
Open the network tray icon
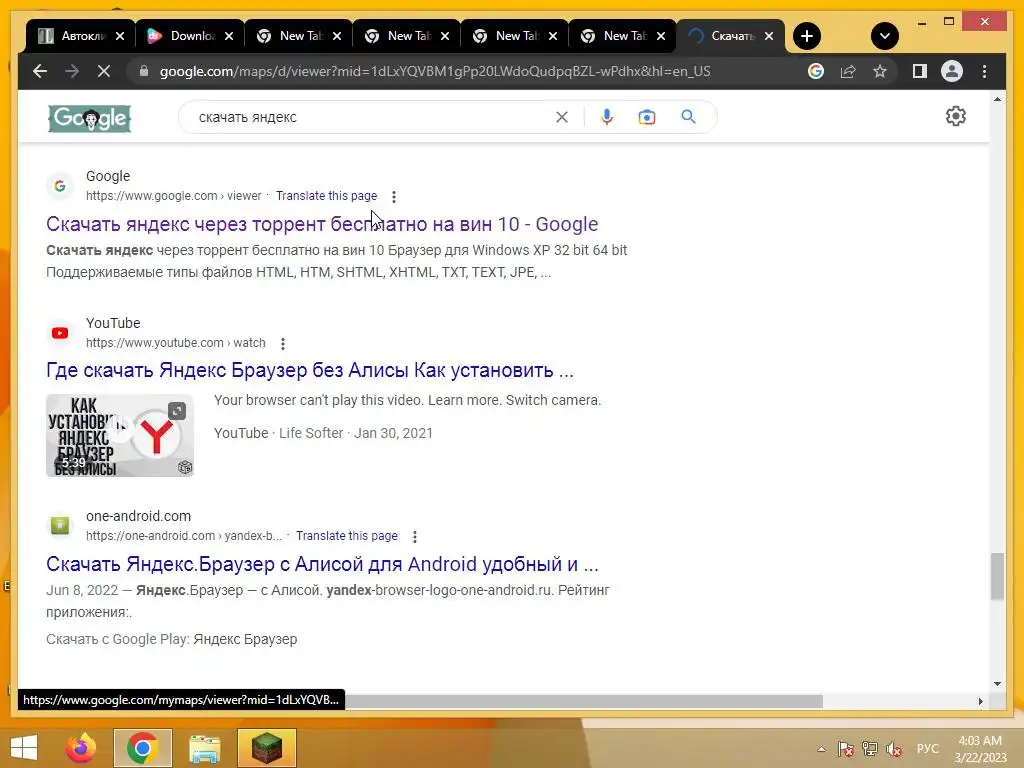869,749
